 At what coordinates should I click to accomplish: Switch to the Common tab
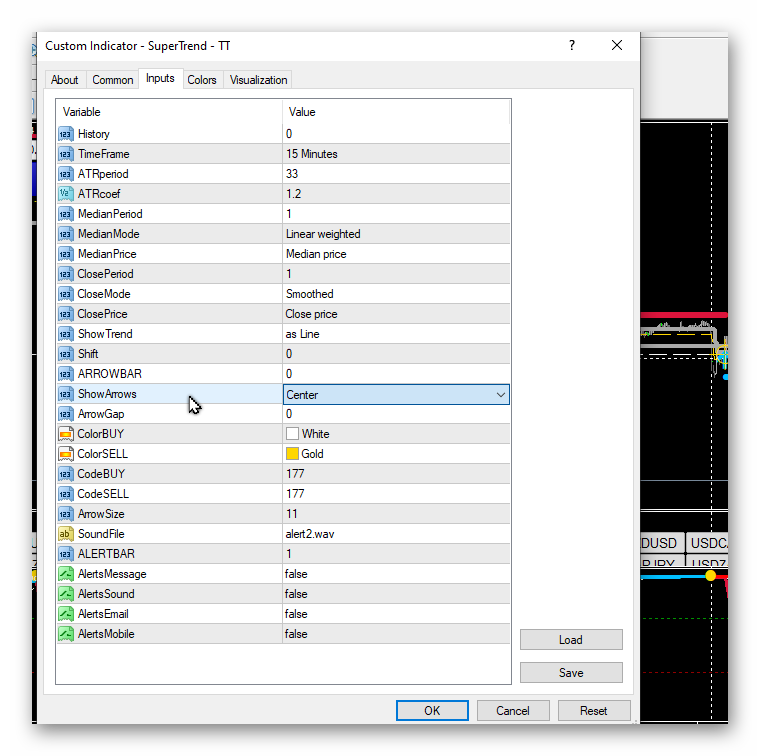[x=112, y=80]
